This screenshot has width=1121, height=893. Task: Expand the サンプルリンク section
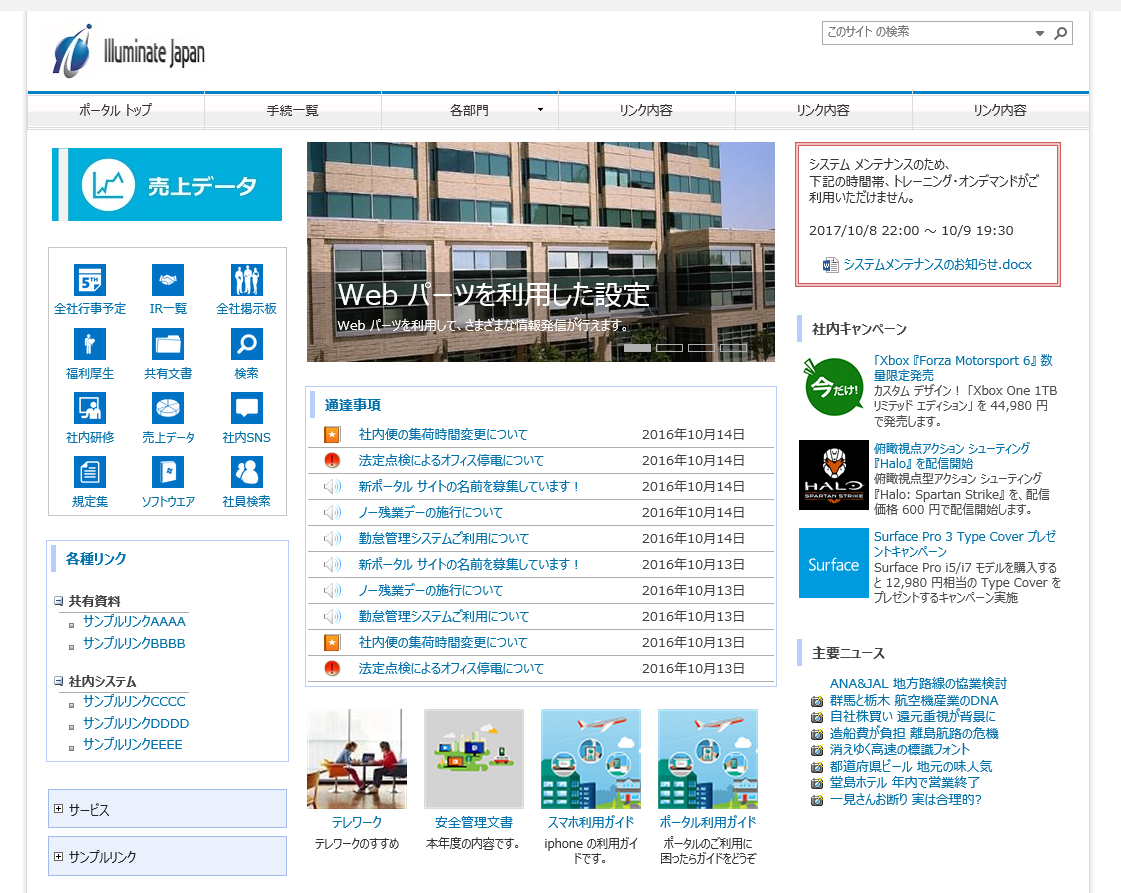point(59,856)
